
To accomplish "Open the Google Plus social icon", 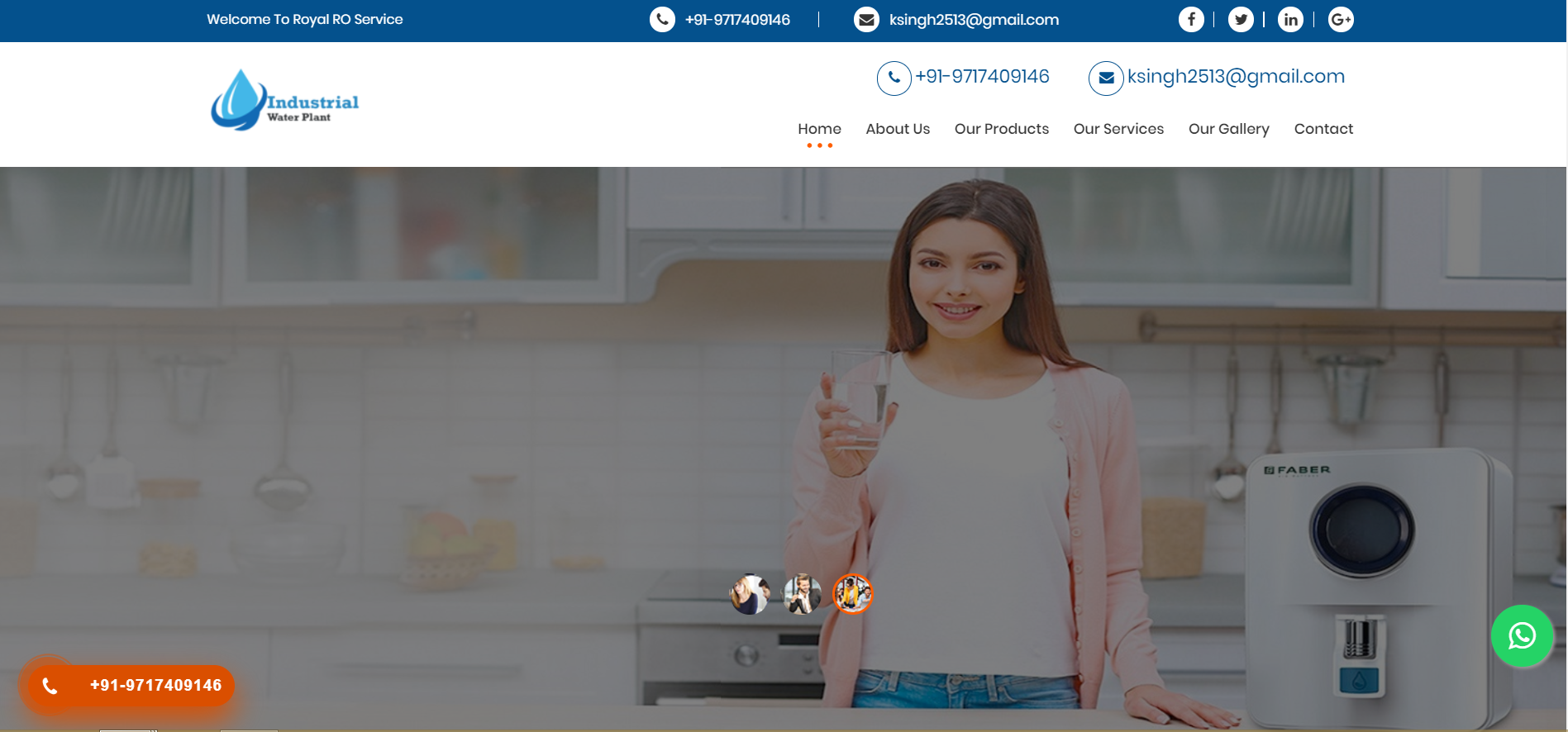I will [x=1340, y=19].
